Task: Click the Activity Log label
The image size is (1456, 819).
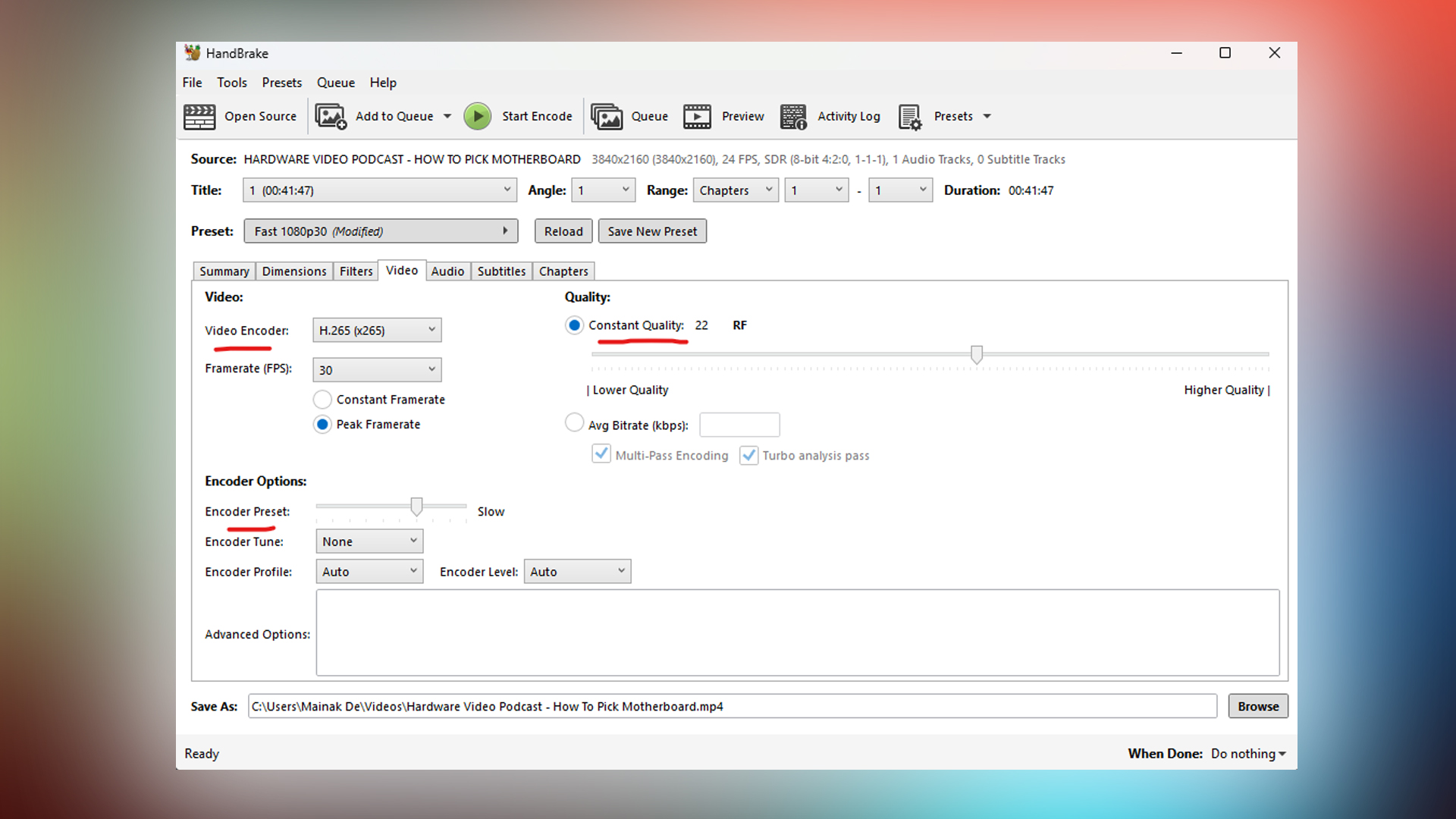Action: click(x=849, y=116)
